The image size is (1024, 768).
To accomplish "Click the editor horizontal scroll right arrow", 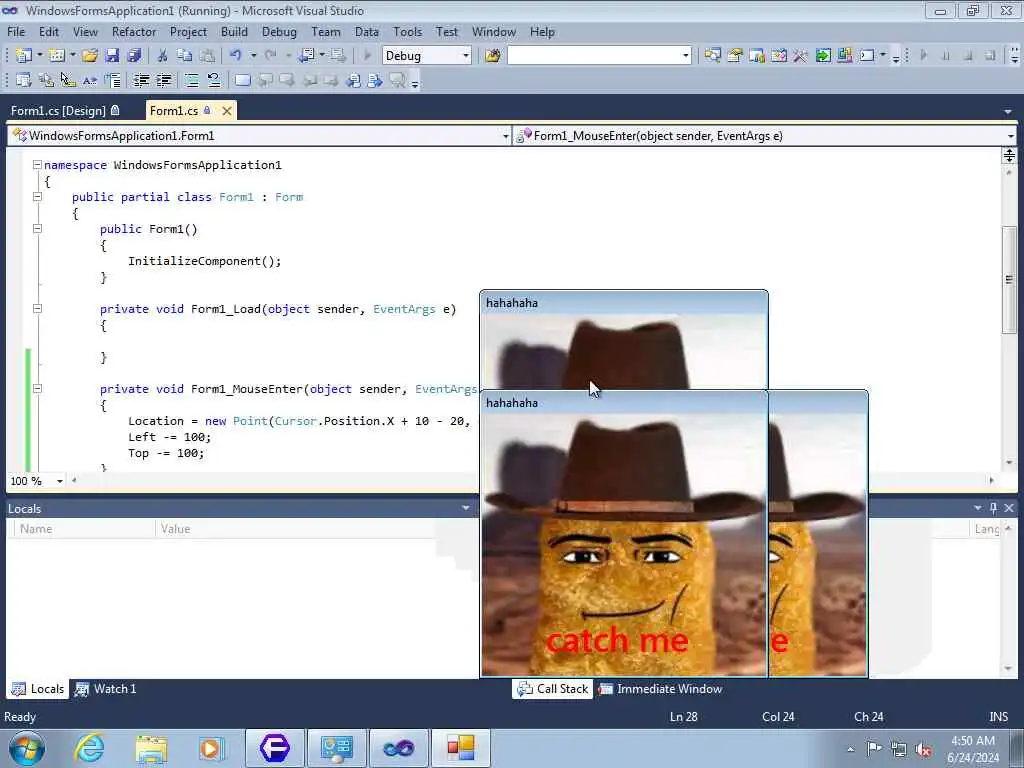I will pyautogui.click(x=991, y=481).
